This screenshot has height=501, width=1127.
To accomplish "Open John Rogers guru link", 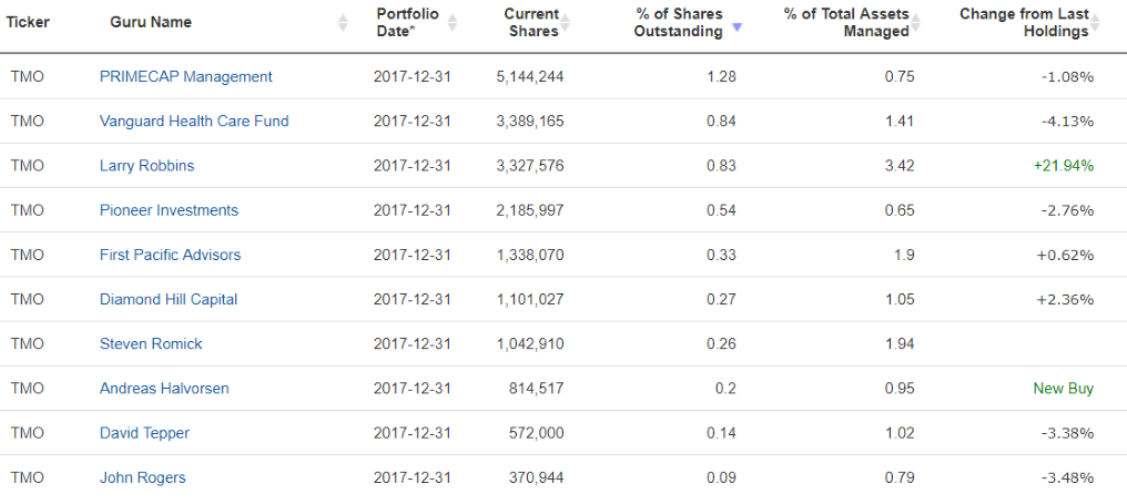I will 142,477.
